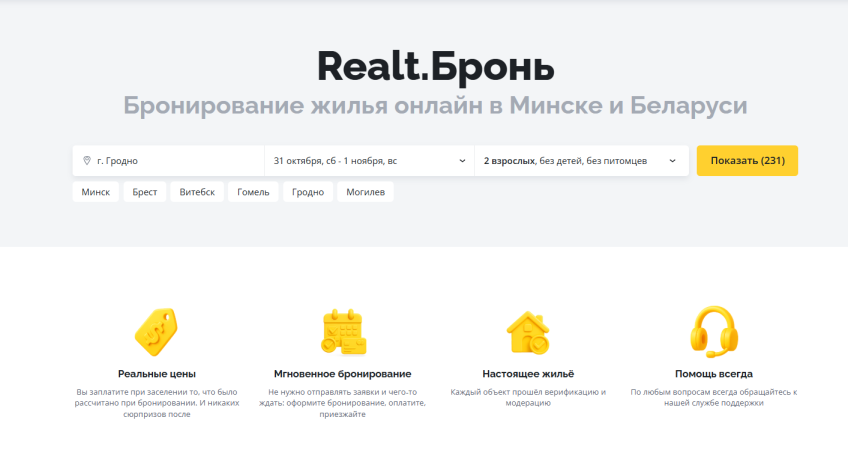Click the location pin icon in search field
Viewport: 848px width, 456px height.
pyautogui.click(x=87, y=161)
